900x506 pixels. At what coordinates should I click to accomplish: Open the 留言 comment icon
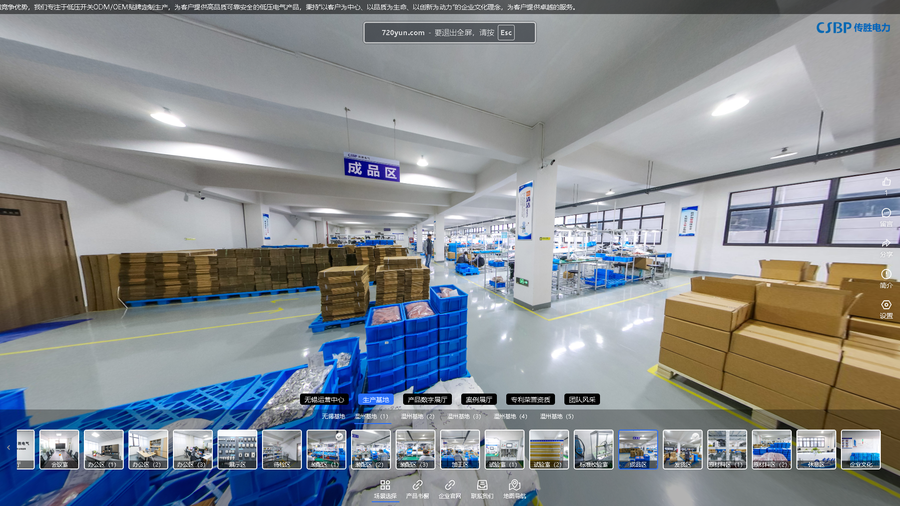pos(886,213)
